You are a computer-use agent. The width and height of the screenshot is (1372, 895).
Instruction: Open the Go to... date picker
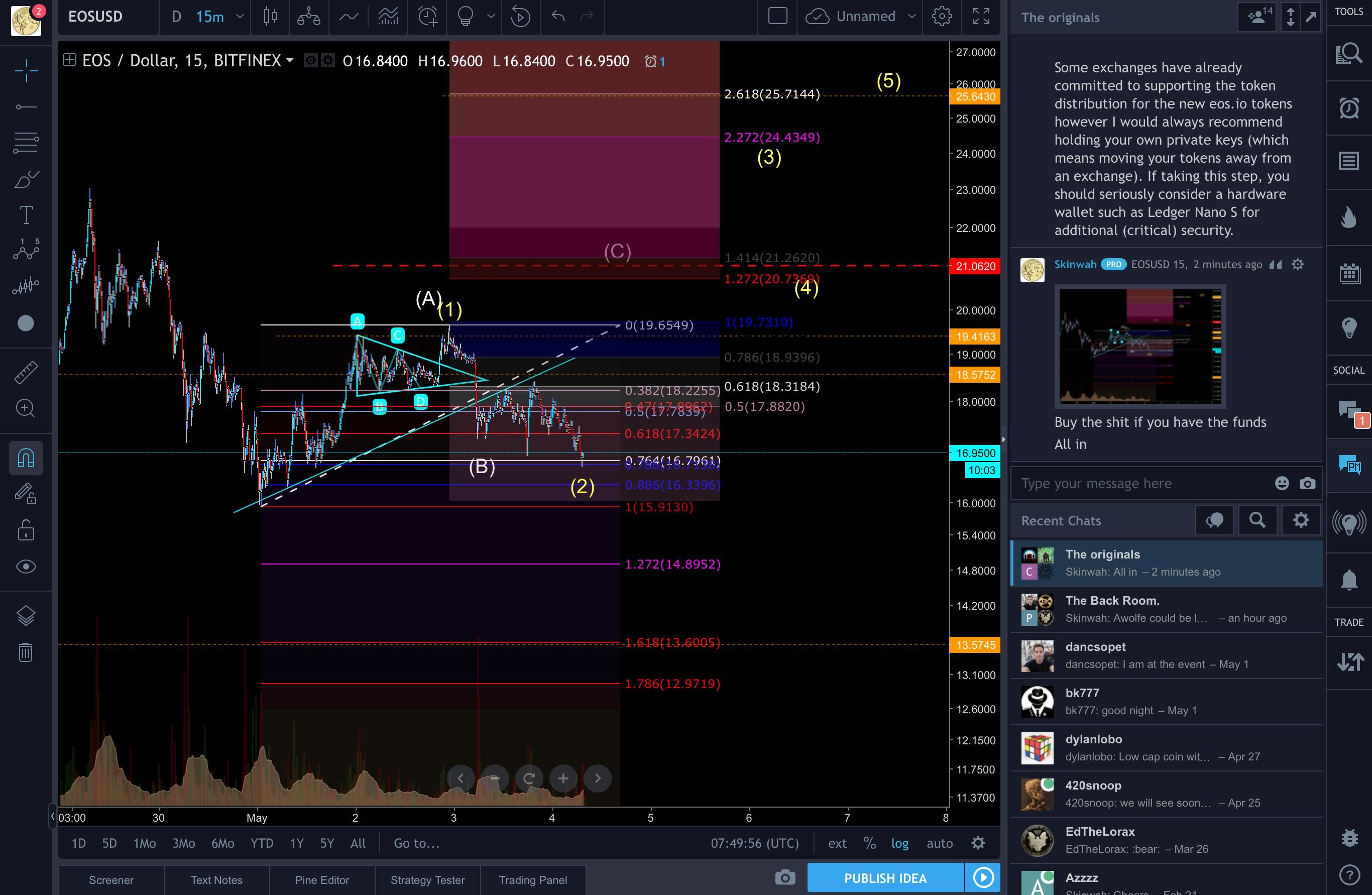416,843
